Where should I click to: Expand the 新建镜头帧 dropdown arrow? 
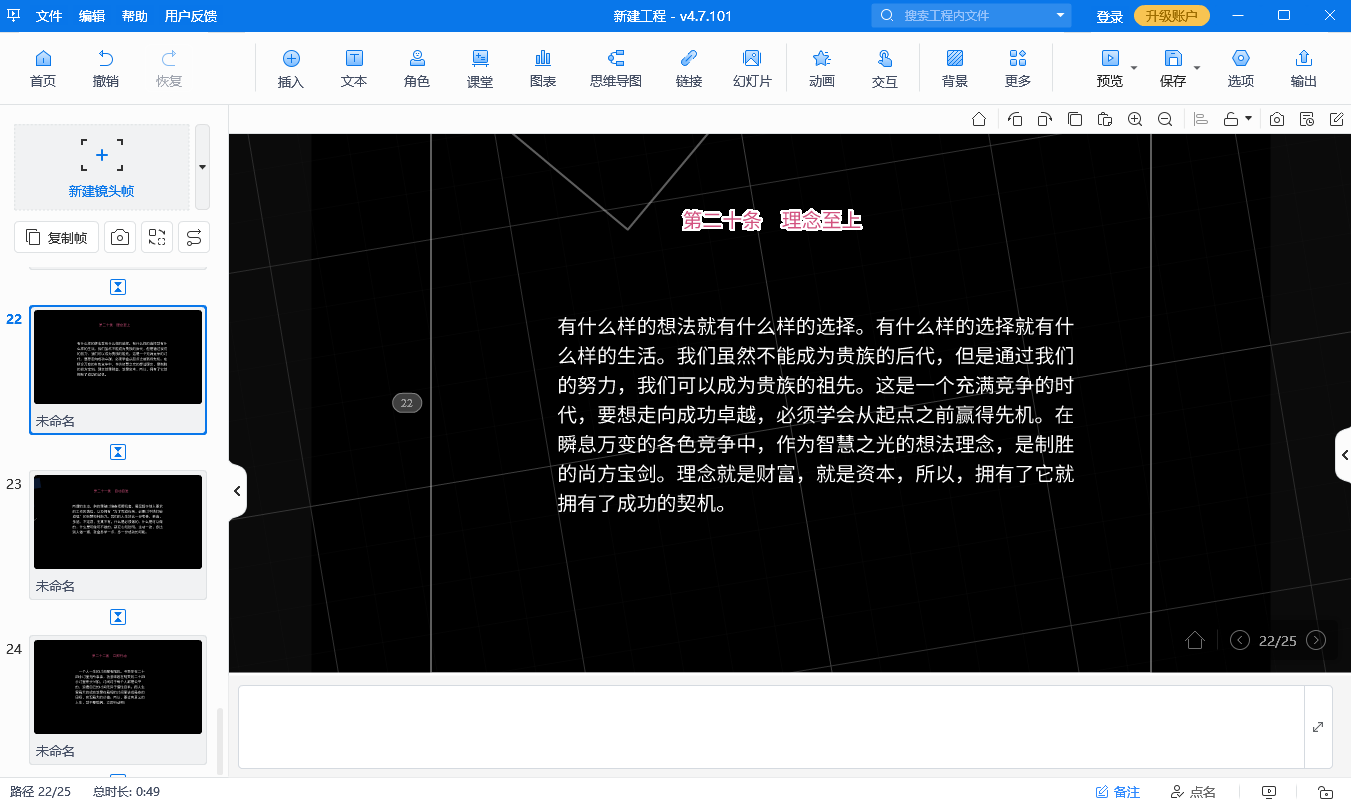click(202, 167)
